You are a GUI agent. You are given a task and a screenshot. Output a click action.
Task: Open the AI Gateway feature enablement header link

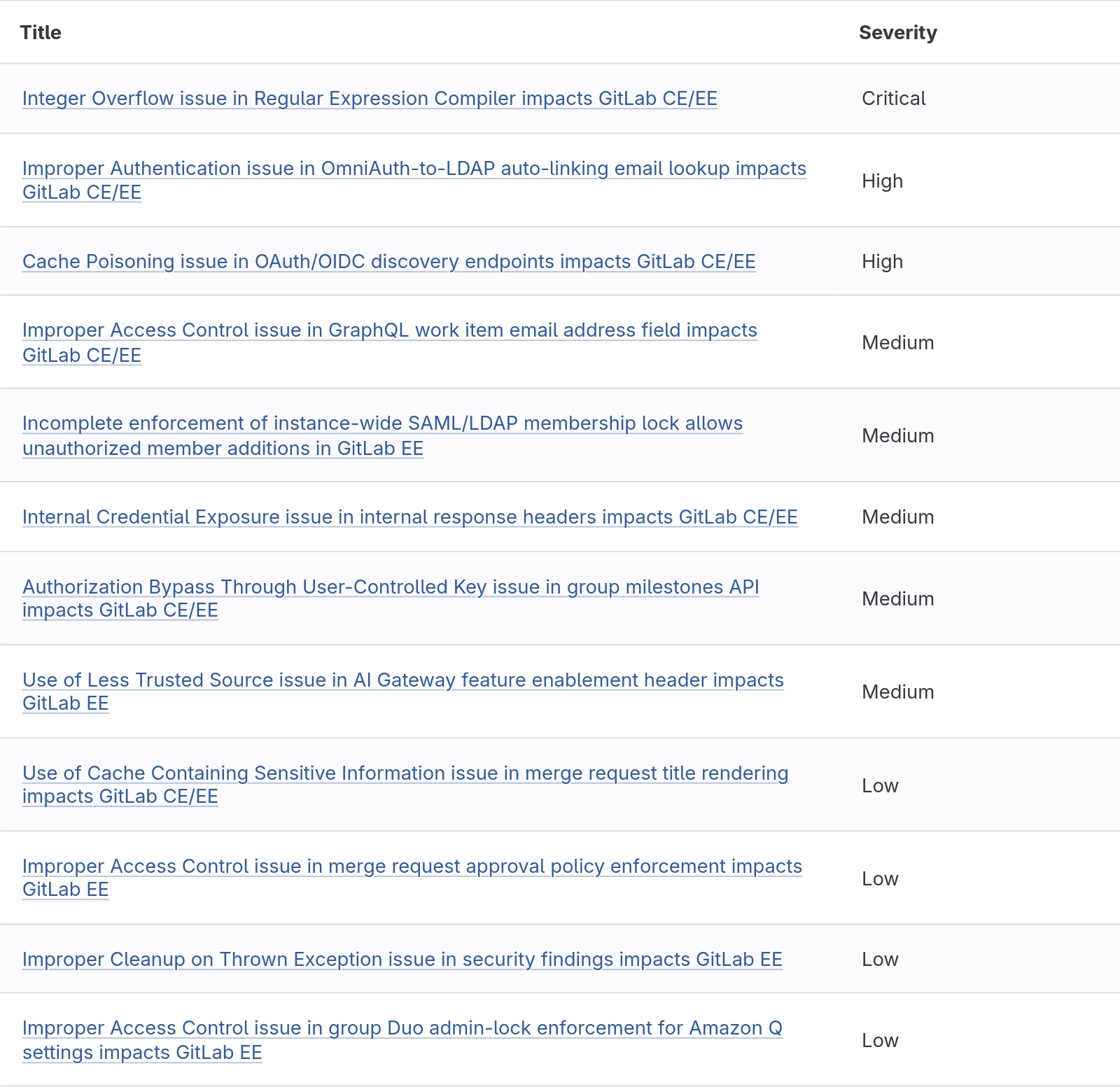point(403,692)
